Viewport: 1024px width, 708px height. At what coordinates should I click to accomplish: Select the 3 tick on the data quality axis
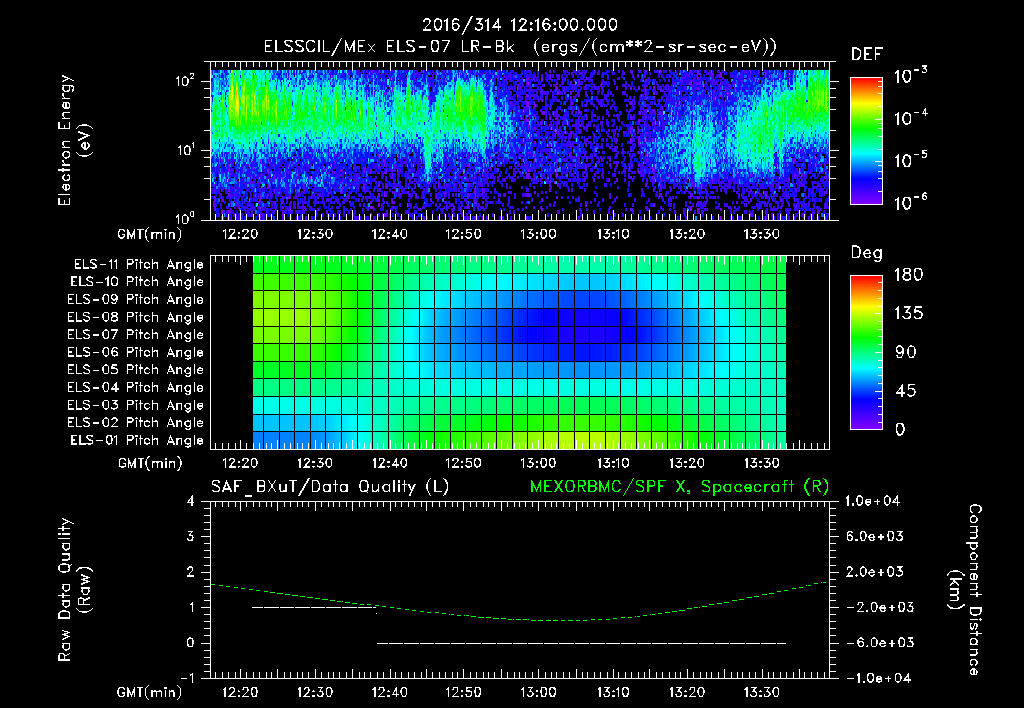pos(191,537)
